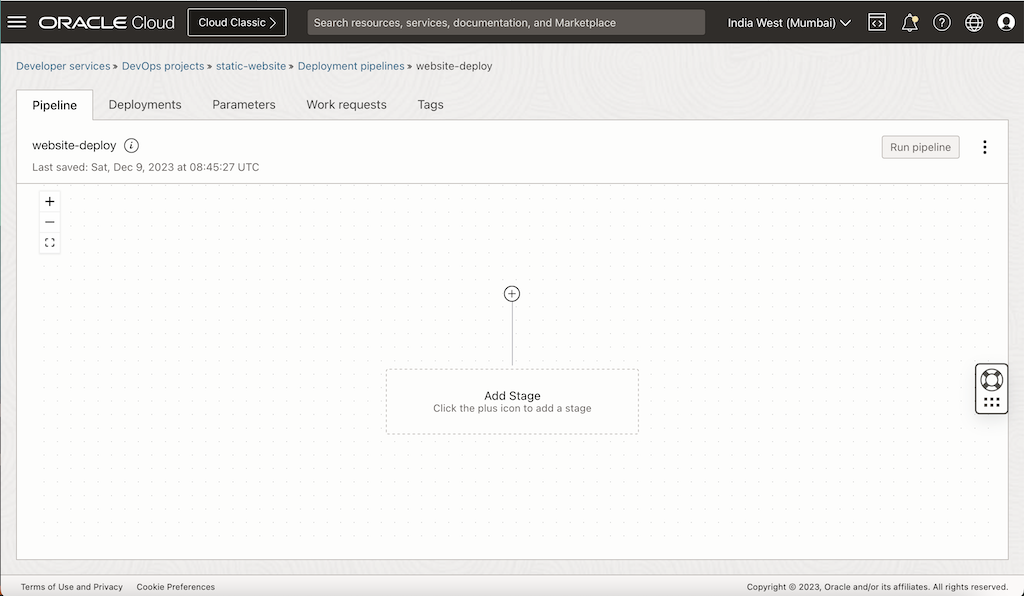Navigate to the static-website breadcrumb link
1024x596 pixels.
coord(250,66)
